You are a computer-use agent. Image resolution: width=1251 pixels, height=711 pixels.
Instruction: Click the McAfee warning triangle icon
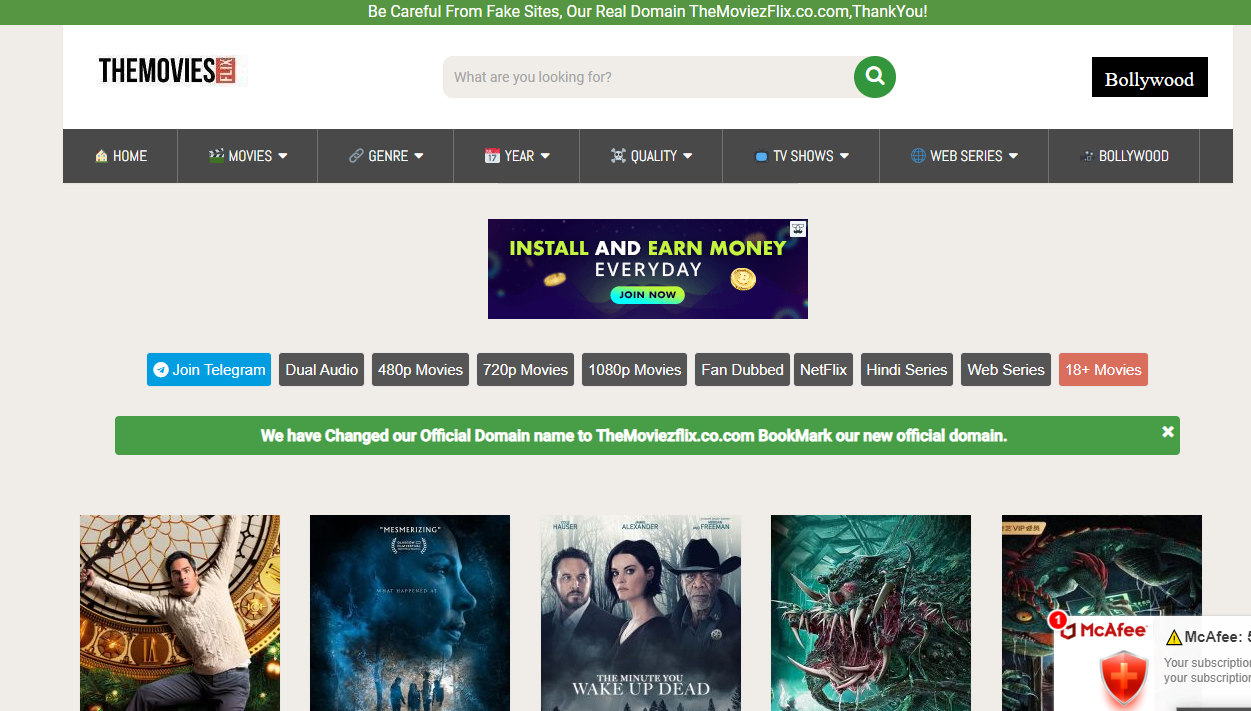click(x=1174, y=637)
